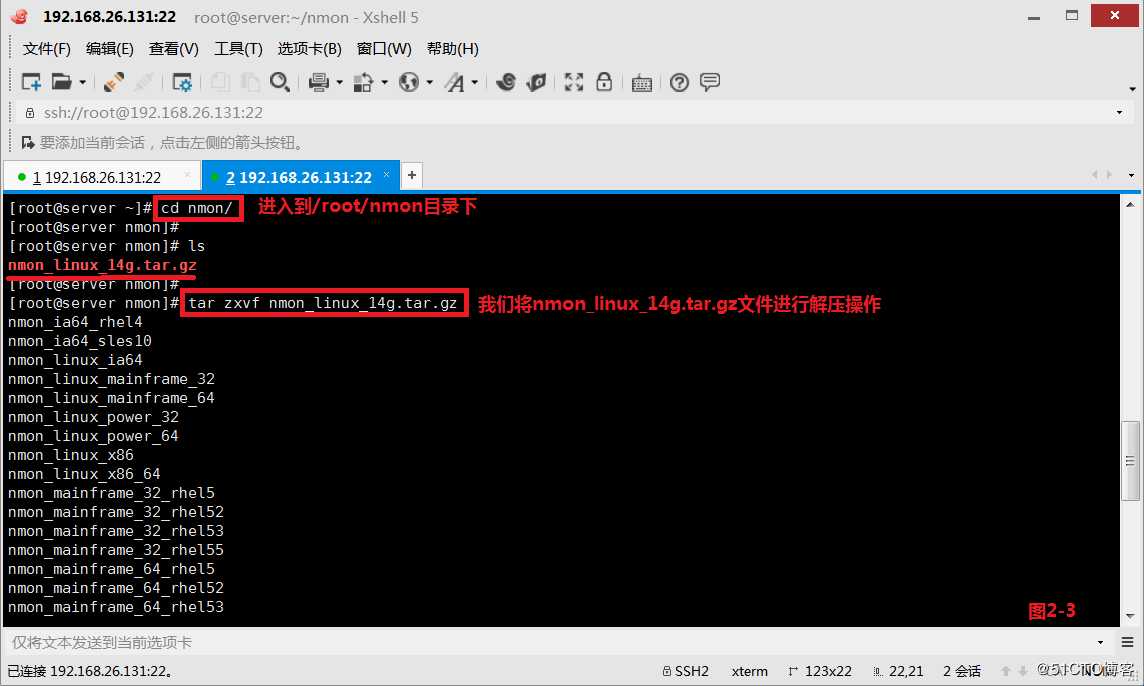Click terminal line nmon_linux_x86_64

click(84, 474)
